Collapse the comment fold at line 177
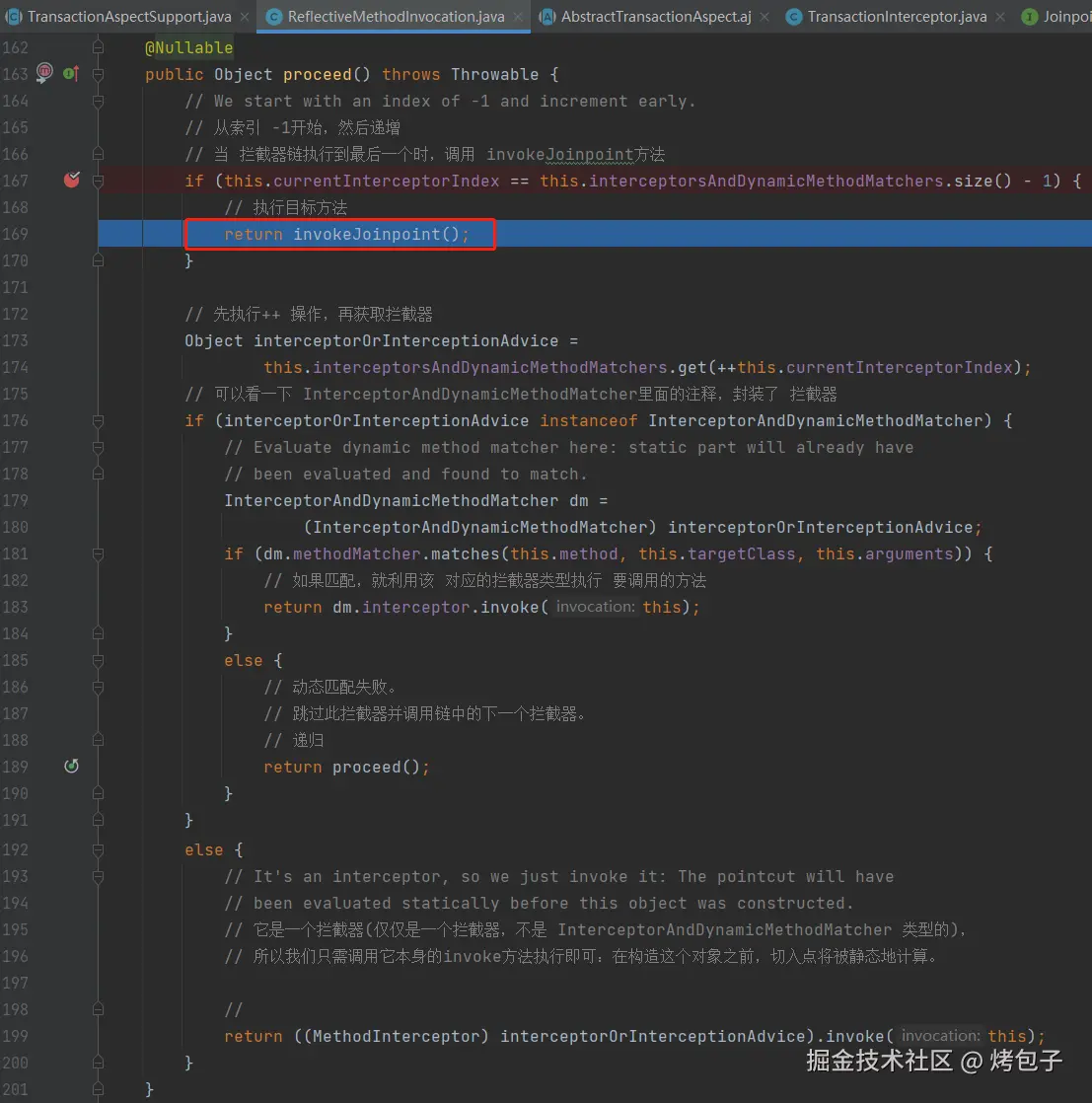1092x1103 pixels. pyautogui.click(x=98, y=447)
